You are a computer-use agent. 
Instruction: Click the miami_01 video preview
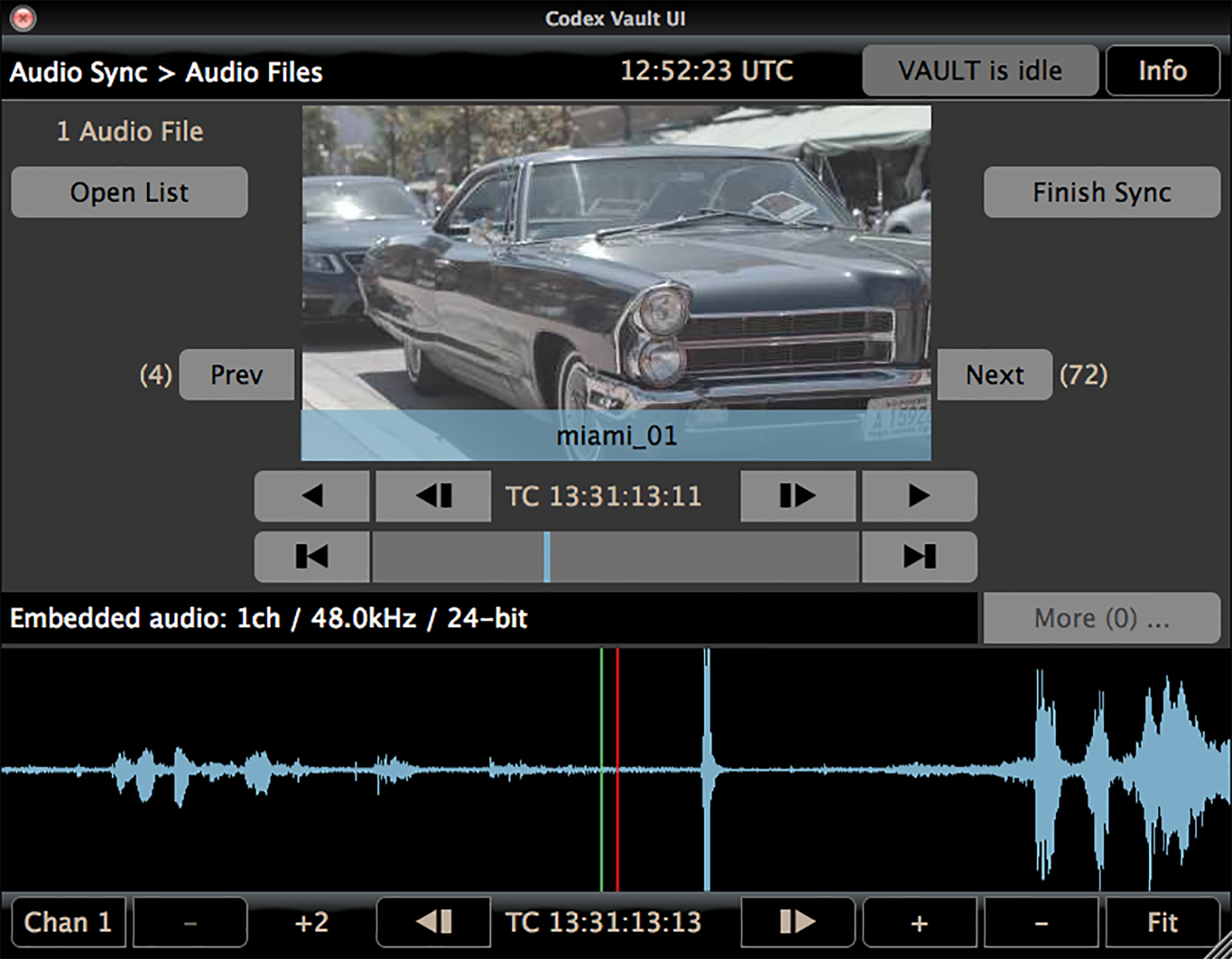[616, 283]
